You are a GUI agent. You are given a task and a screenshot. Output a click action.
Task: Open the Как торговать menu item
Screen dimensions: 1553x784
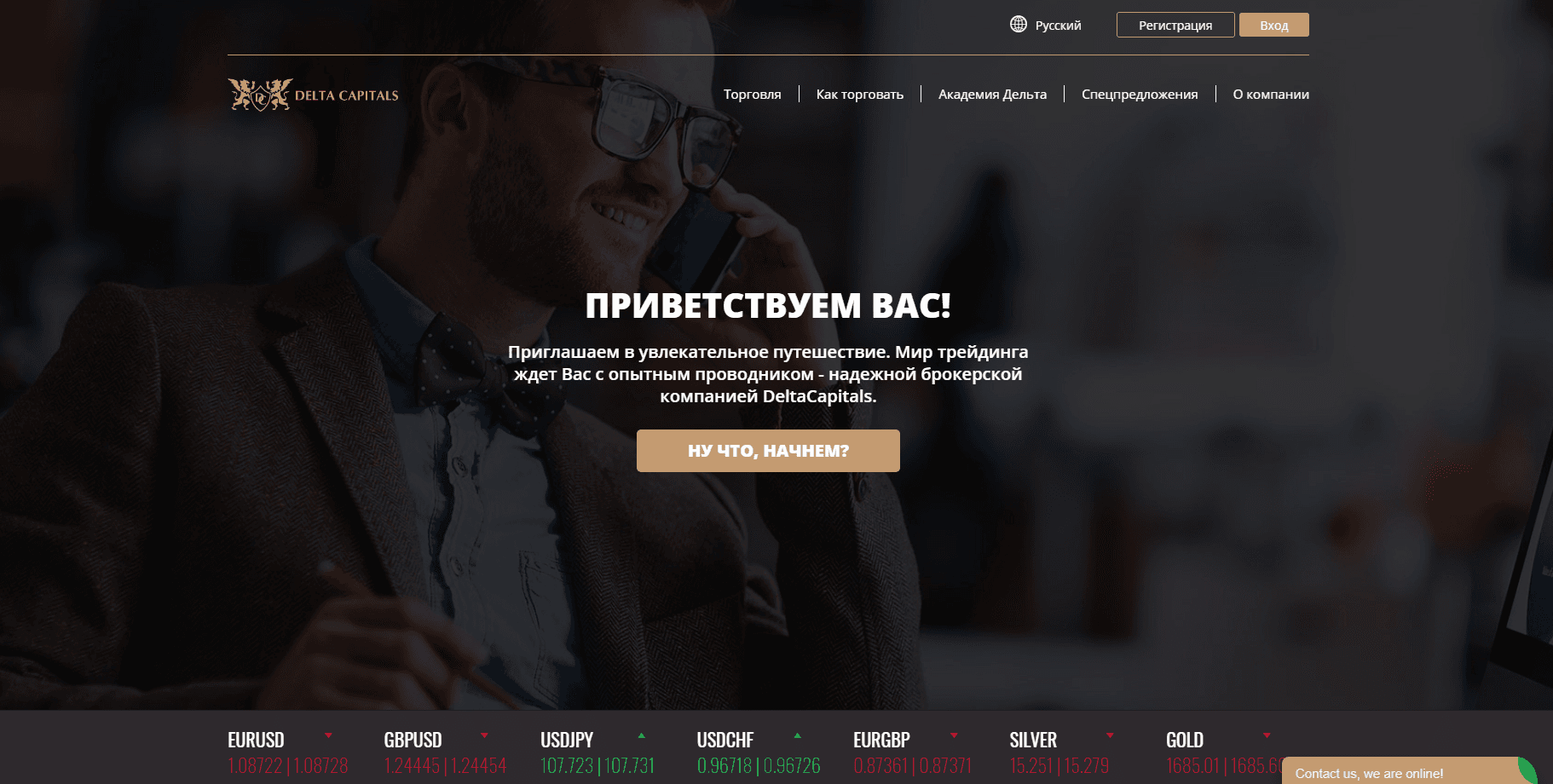859,95
